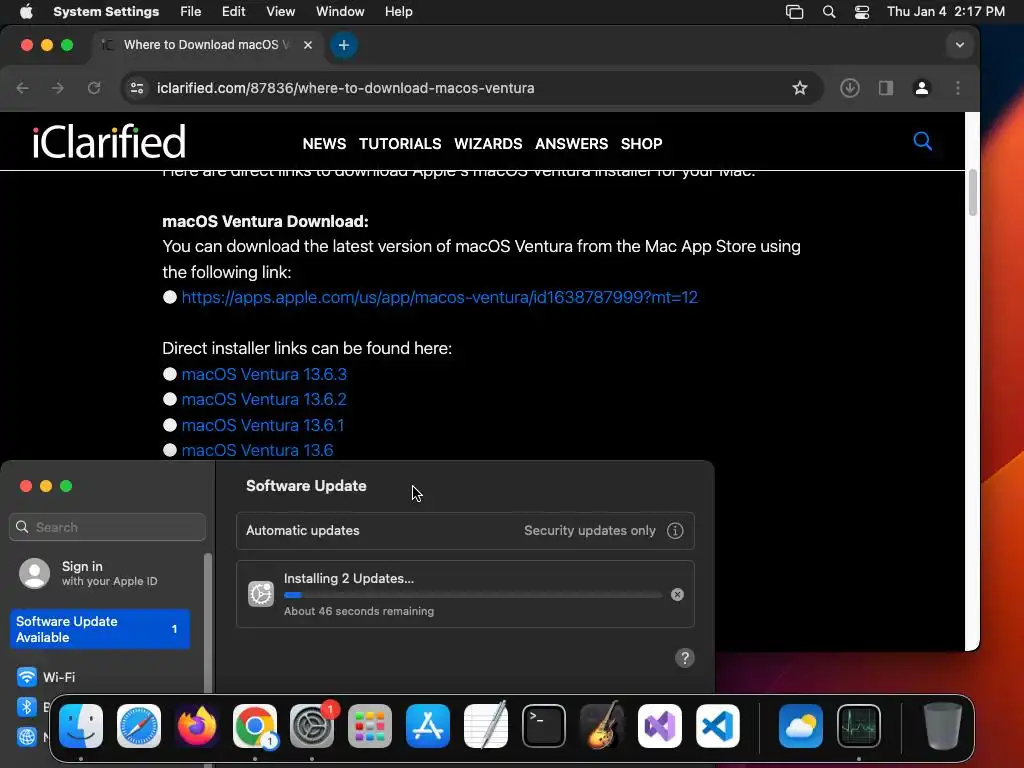Go to the WIZARDS section
The height and width of the screenshot is (768, 1024).
click(488, 144)
